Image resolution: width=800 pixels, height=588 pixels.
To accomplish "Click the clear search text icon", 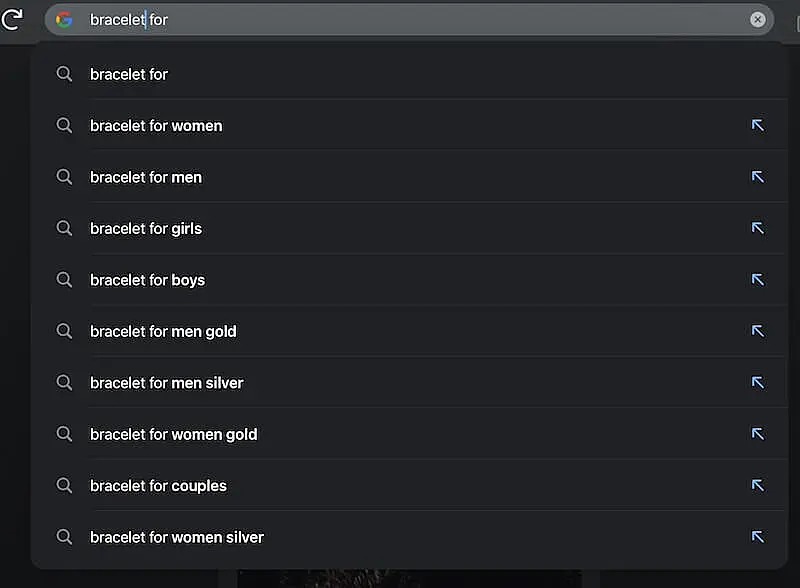I will tap(757, 18).
